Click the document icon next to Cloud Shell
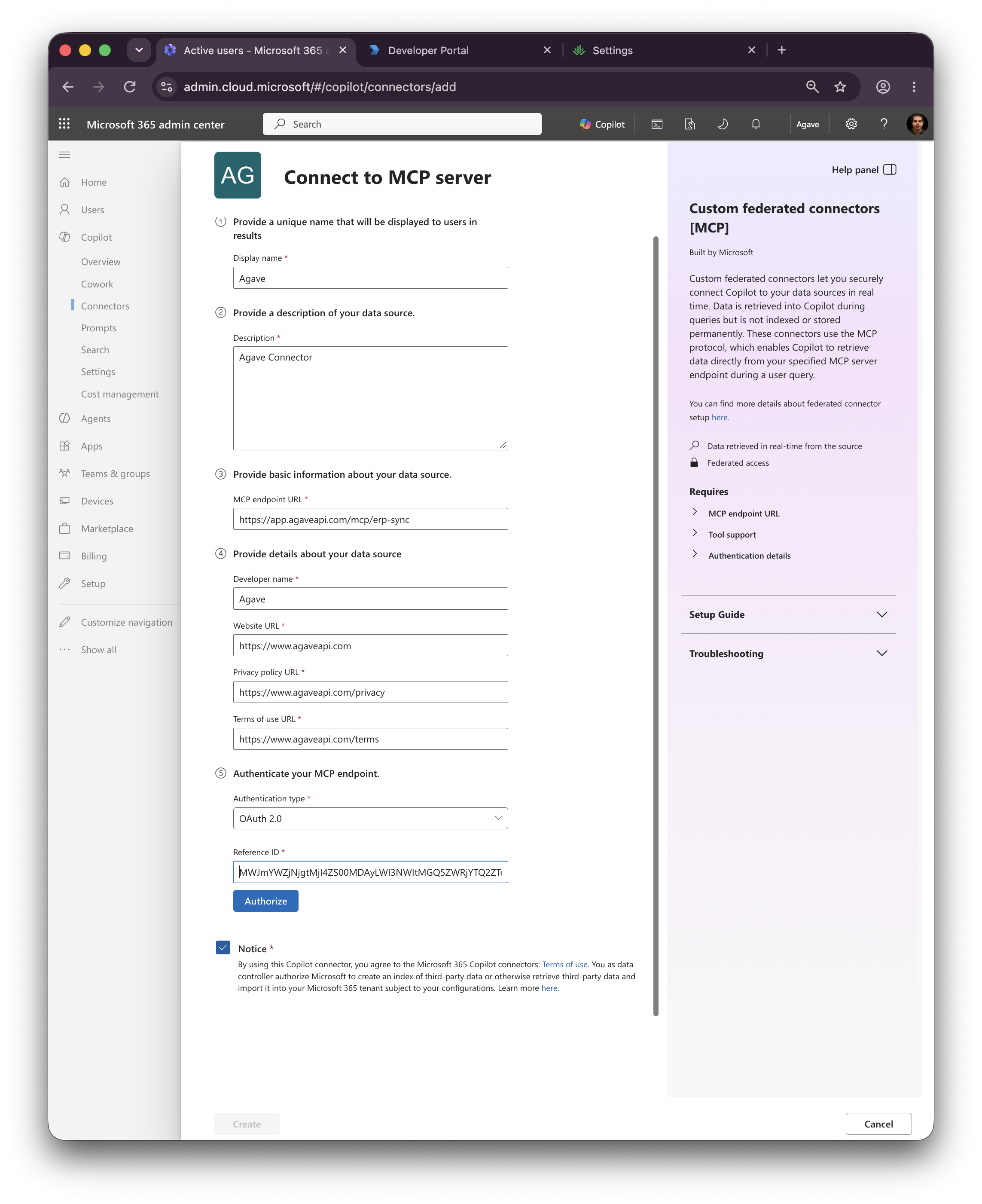982x1204 pixels. (x=689, y=124)
